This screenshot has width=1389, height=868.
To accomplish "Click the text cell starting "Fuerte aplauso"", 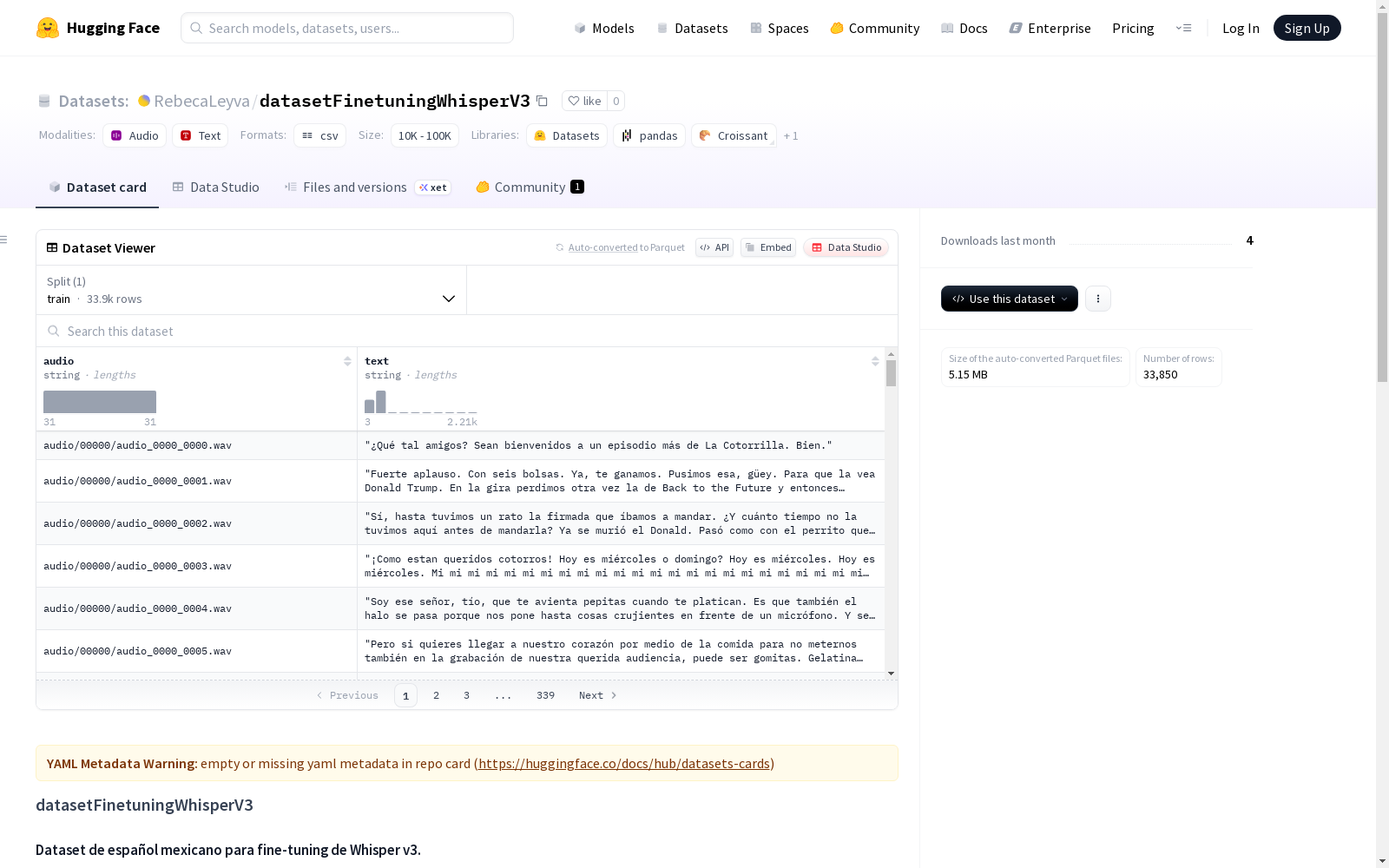I will pyautogui.click(x=621, y=481).
